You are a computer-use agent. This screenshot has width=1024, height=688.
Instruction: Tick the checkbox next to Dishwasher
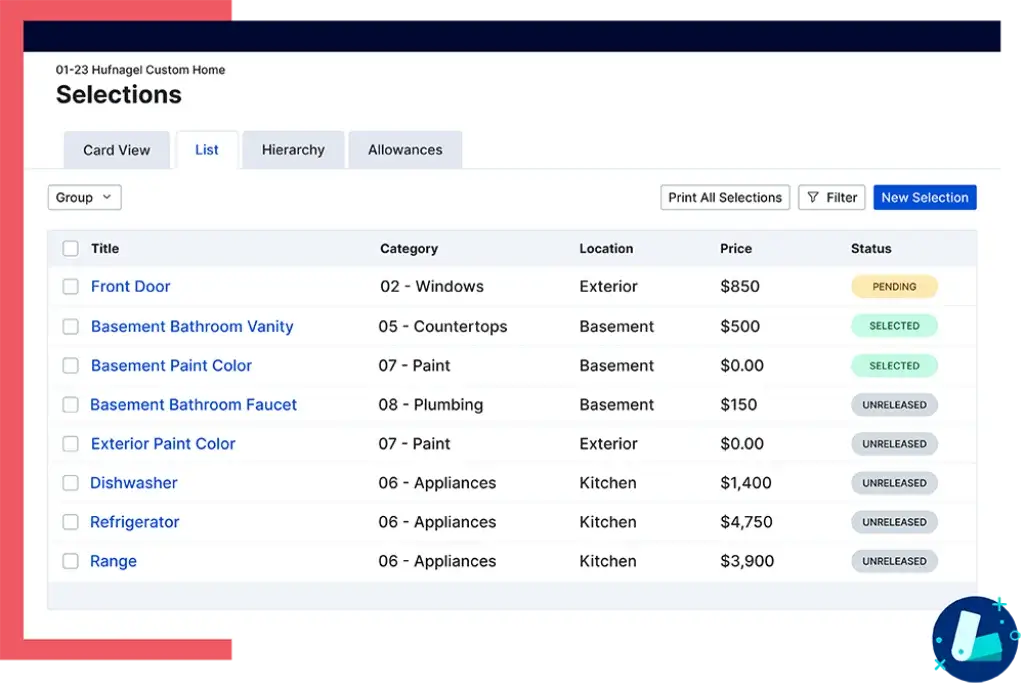coord(70,482)
